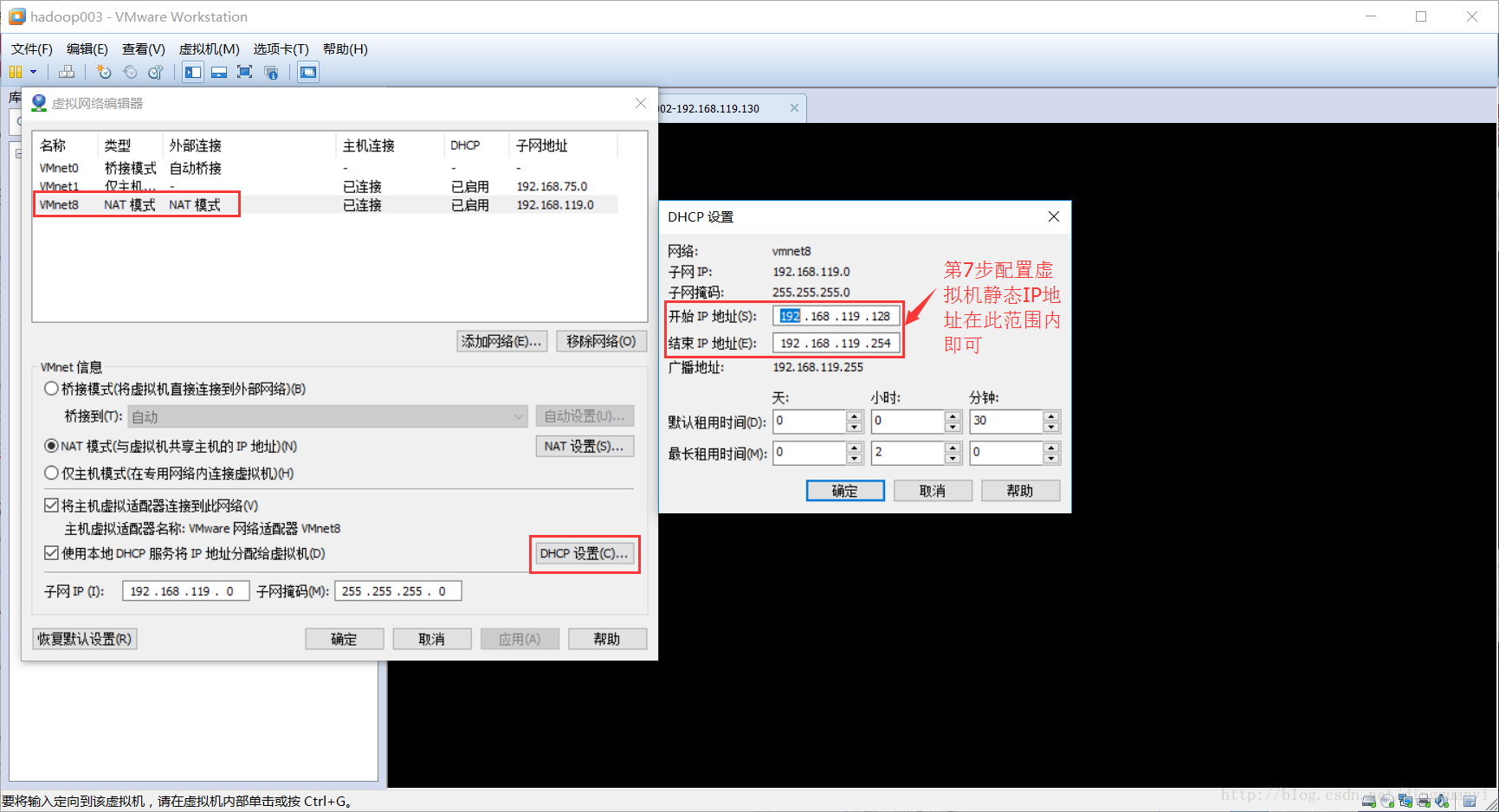This screenshot has height=812, width=1499.
Task: Click 帮助 in the 虚拟网络编辑器 dialog
Action: 607,639
